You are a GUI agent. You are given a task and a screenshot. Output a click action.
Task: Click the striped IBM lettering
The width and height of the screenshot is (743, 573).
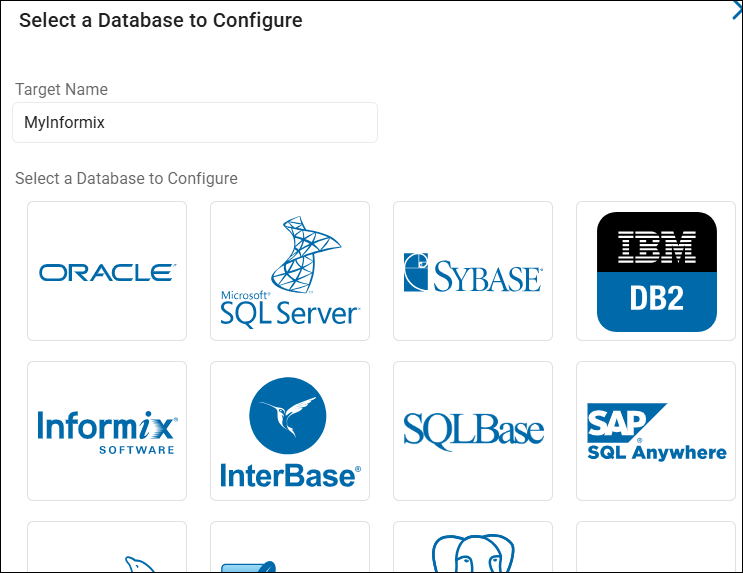[x=657, y=244]
